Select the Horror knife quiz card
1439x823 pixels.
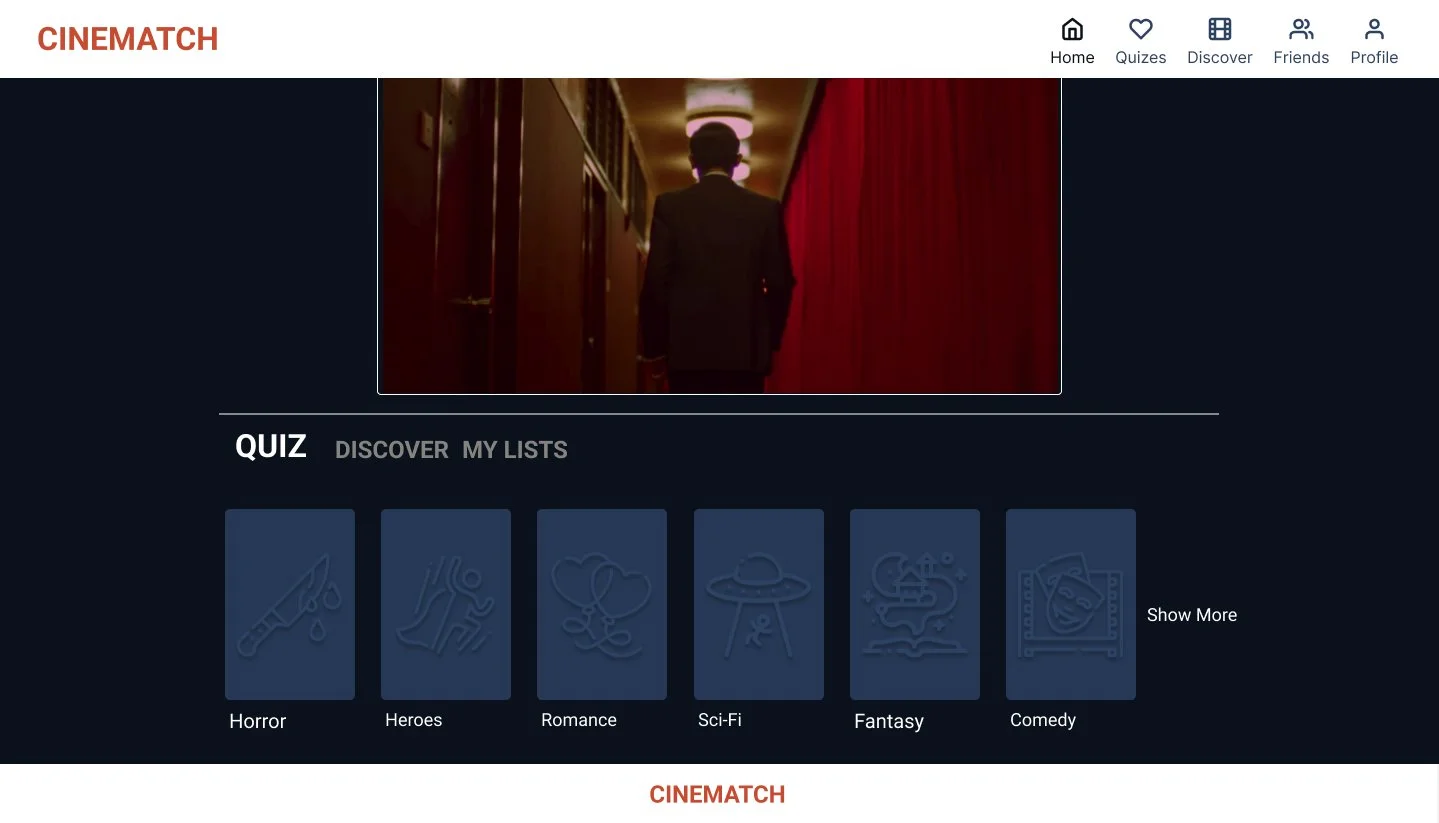click(x=290, y=604)
